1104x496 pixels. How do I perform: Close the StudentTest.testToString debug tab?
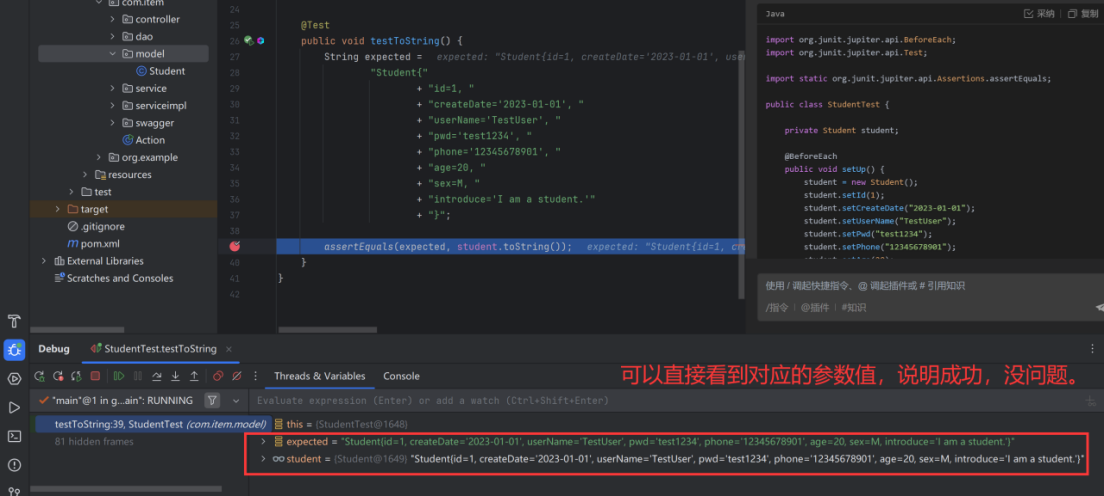(x=230, y=349)
